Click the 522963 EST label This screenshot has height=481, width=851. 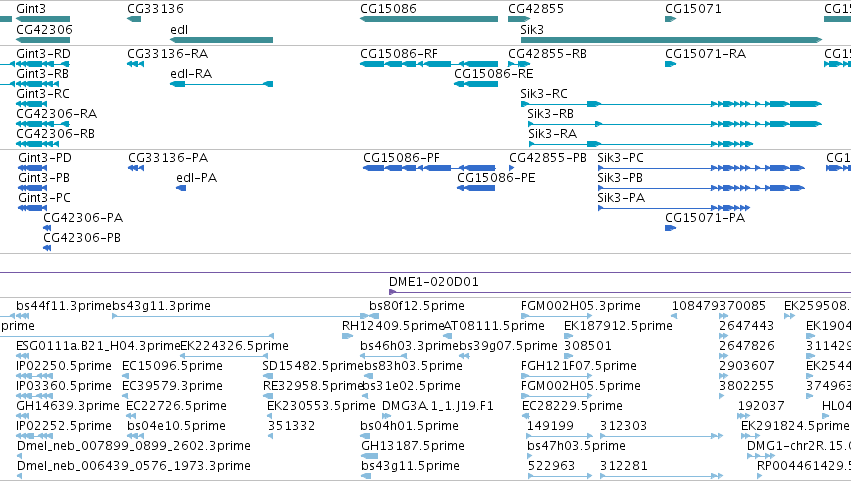click(551, 466)
